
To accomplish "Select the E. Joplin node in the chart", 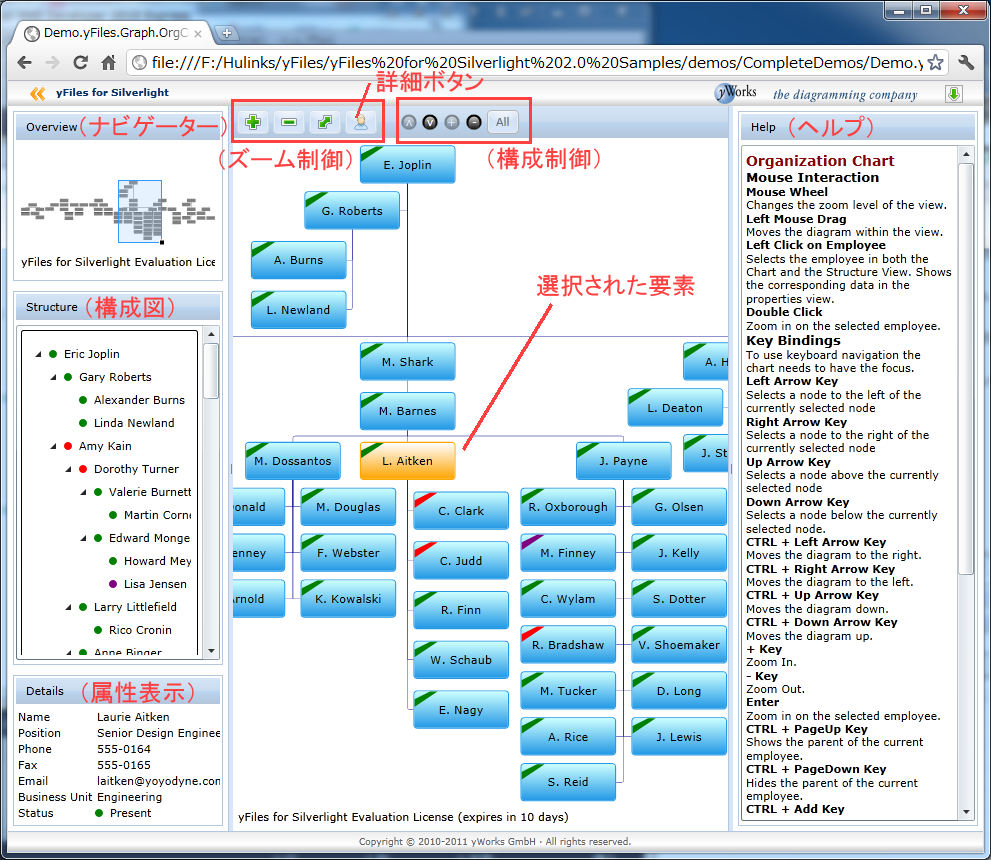I will (x=408, y=165).
